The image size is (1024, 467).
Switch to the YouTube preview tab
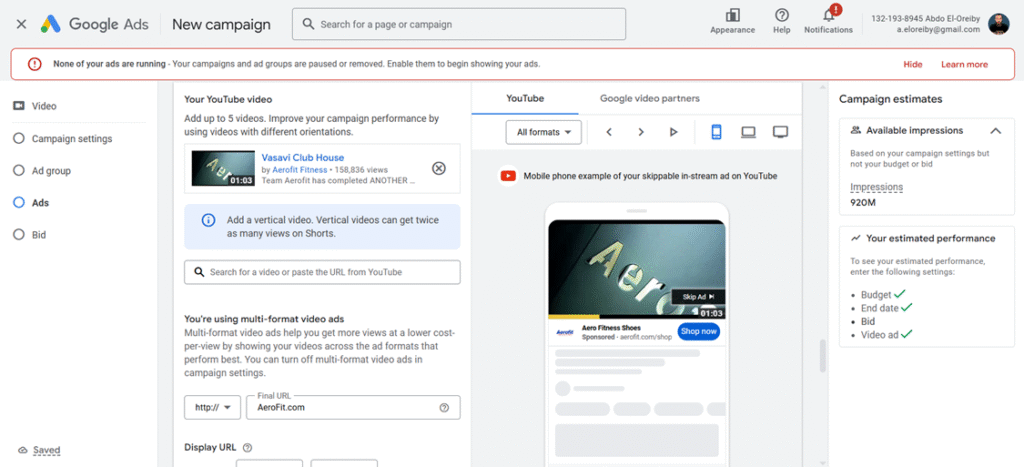tap(524, 98)
